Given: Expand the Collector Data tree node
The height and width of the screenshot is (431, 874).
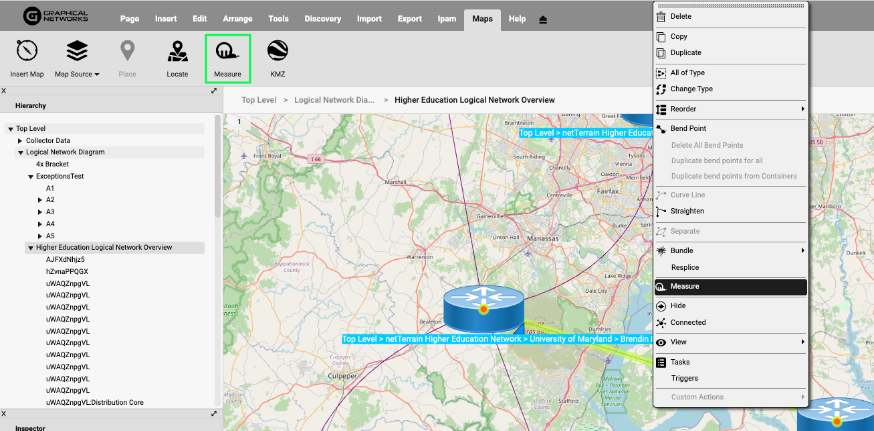Looking at the screenshot, I should (20, 141).
